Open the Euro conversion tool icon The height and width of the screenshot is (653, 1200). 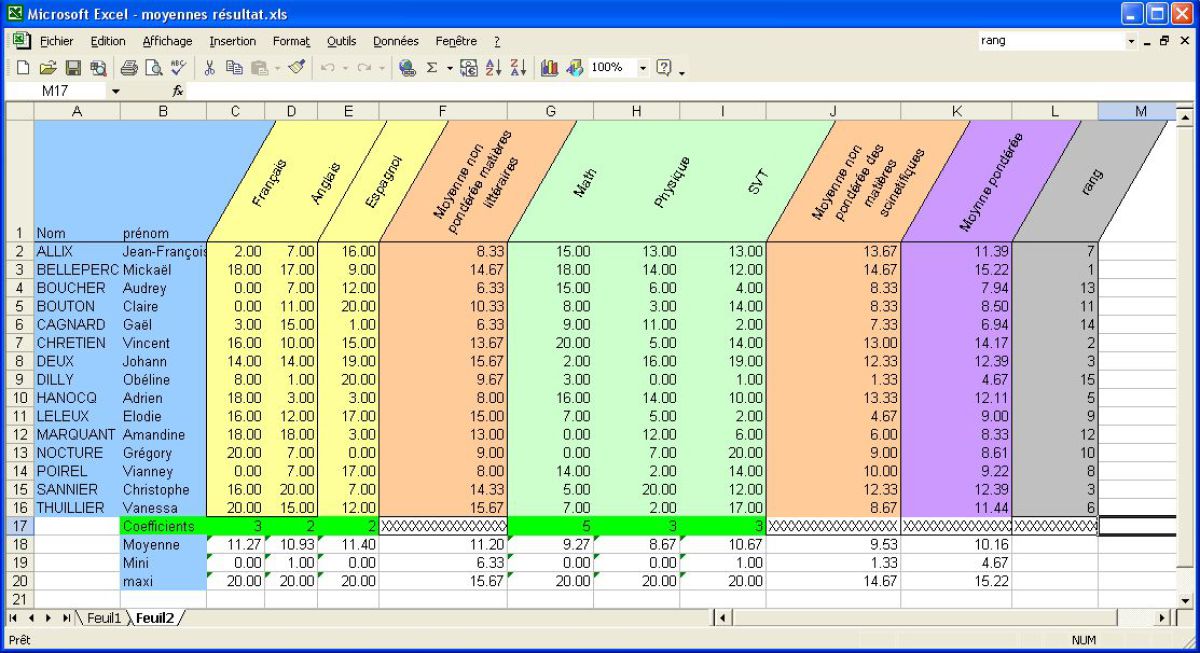click(468, 68)
